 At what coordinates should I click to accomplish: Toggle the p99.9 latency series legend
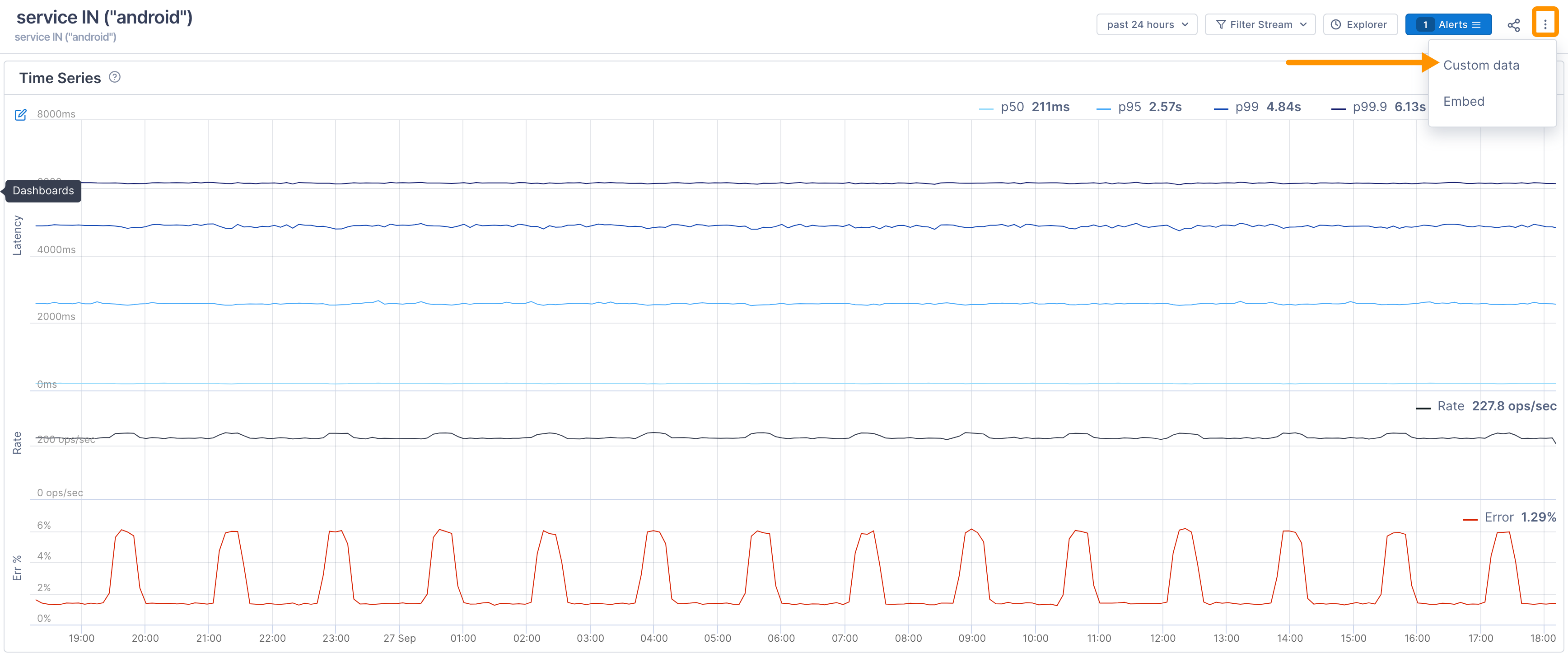click(x=1378, y=107)
